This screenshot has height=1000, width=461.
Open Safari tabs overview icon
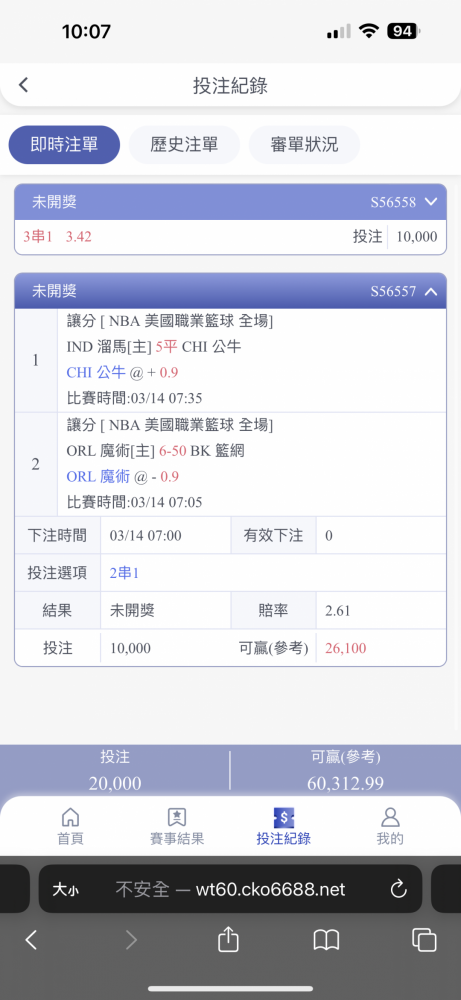pyautogui.click(x=424, y=939)
